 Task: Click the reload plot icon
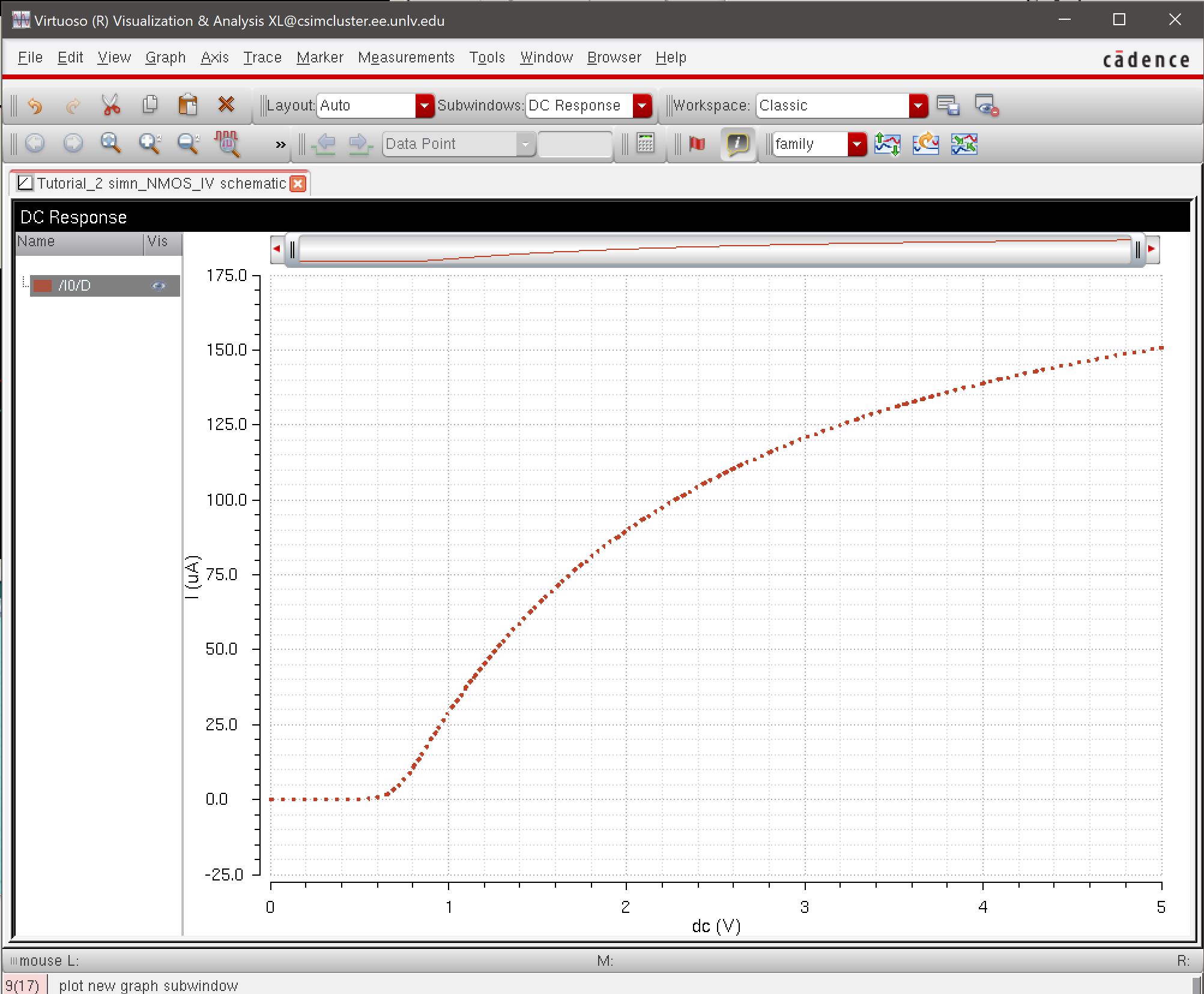[x=926, y=144]
